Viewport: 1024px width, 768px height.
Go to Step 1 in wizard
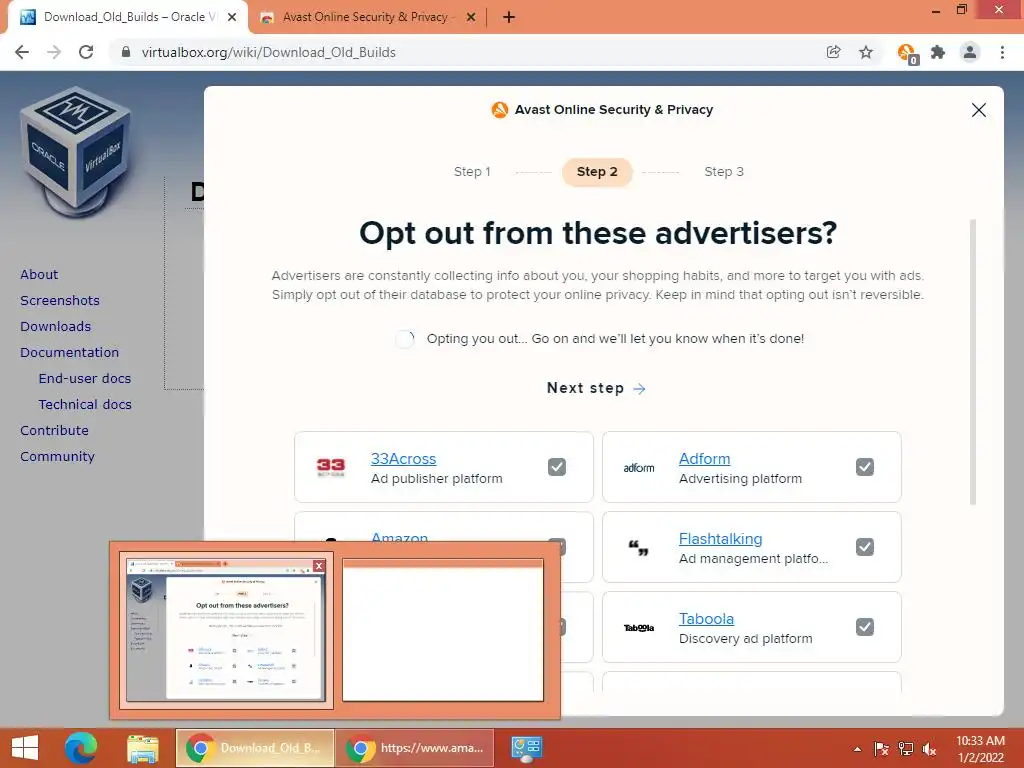[x=472, y=172]
